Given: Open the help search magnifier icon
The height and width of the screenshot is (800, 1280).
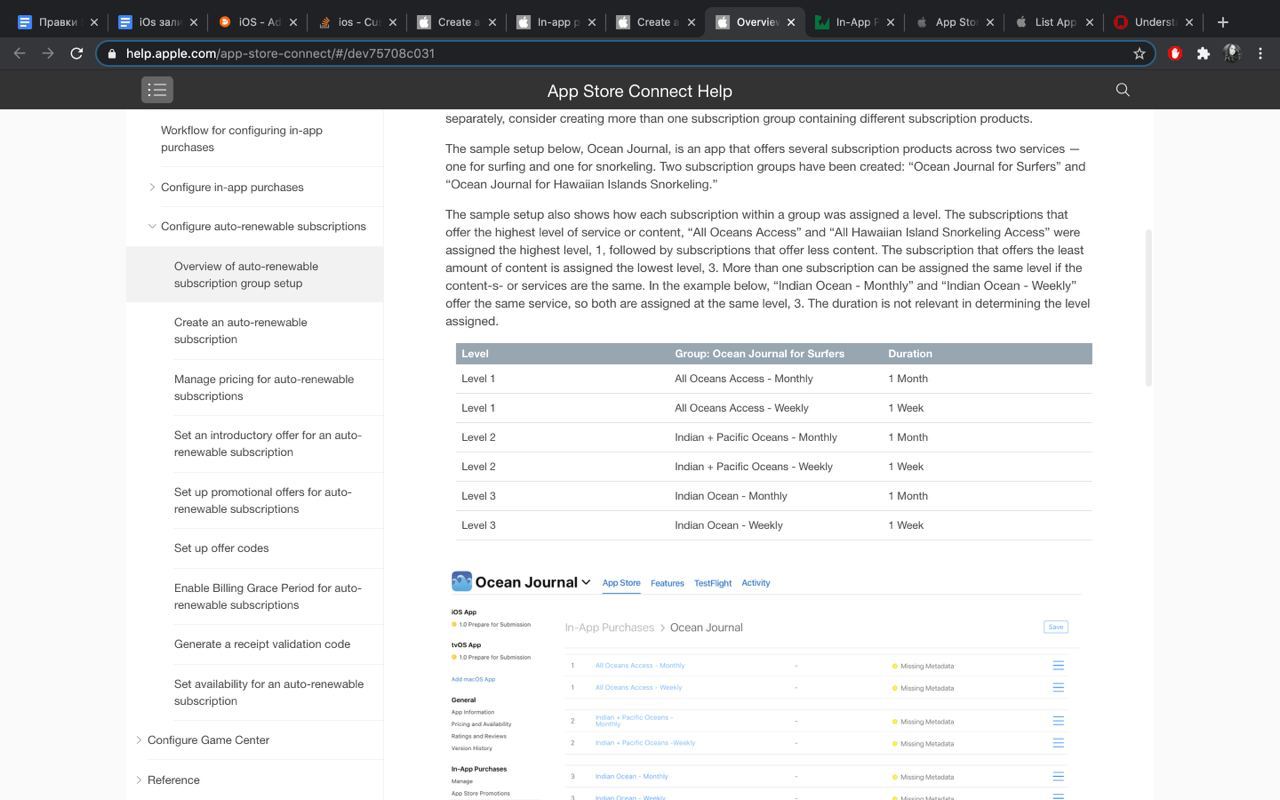Looking at the screenshot, I should [x=1123, y=90].
